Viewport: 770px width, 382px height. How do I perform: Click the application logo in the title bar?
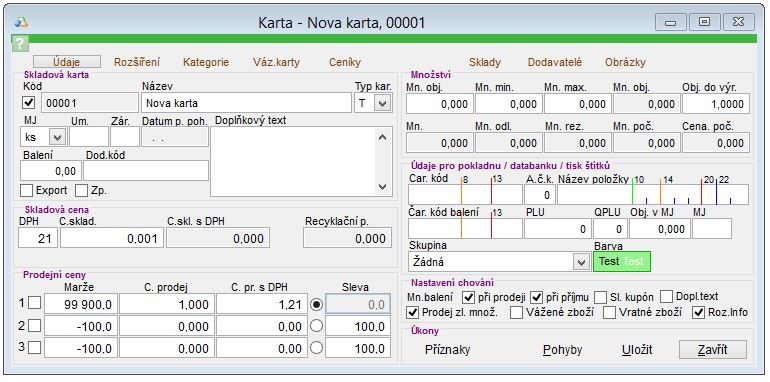[22, 22]
